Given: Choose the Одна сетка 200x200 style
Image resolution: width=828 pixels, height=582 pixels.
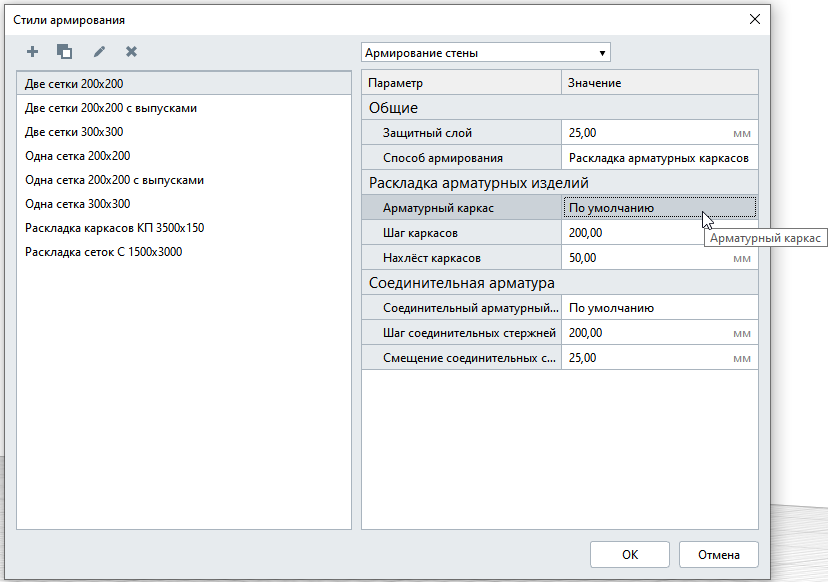Looking at the screenshot, I should coord(77,156).
